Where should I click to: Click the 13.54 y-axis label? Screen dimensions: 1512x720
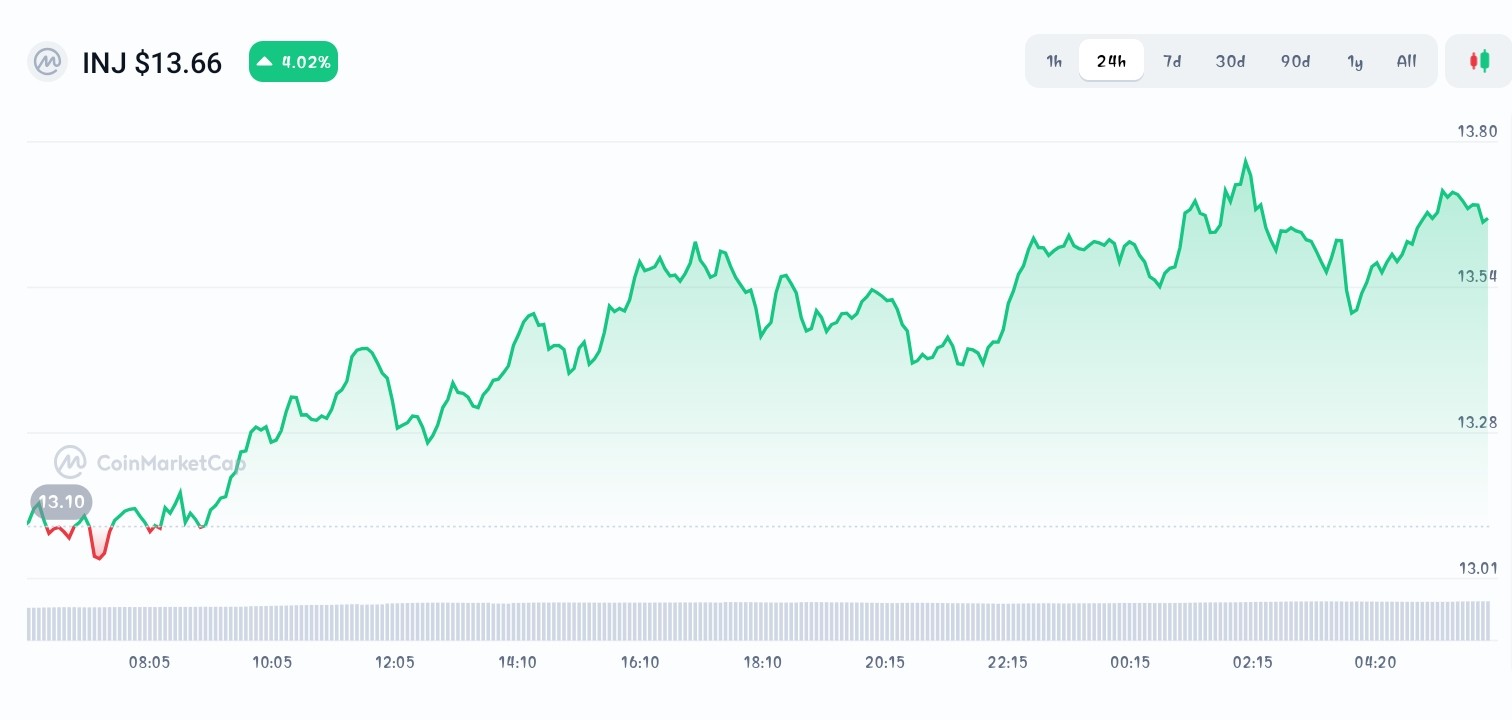point(1477,276)
